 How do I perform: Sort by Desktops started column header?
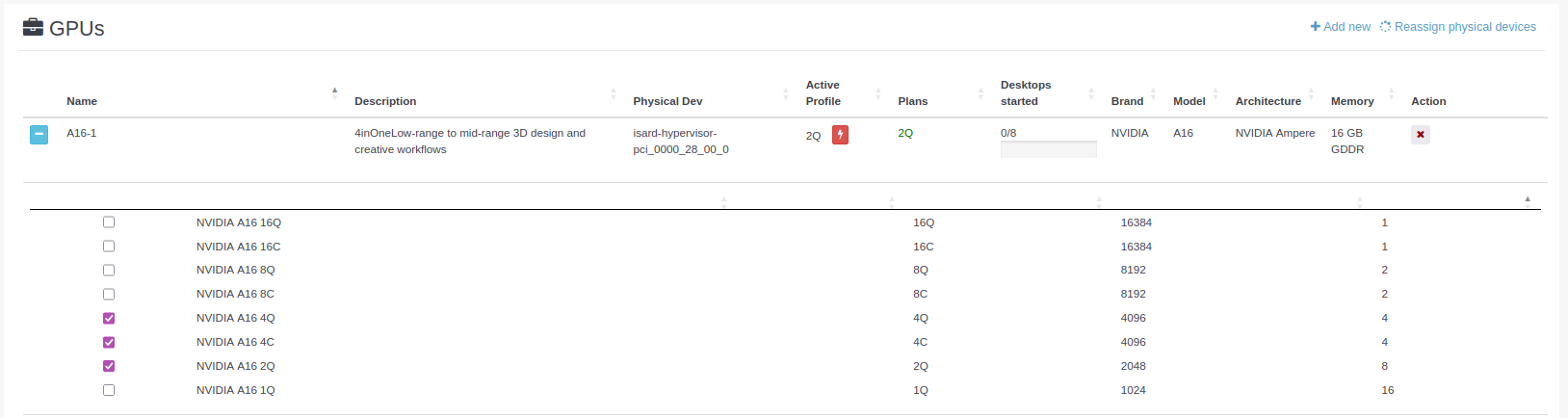[1026, 93]
